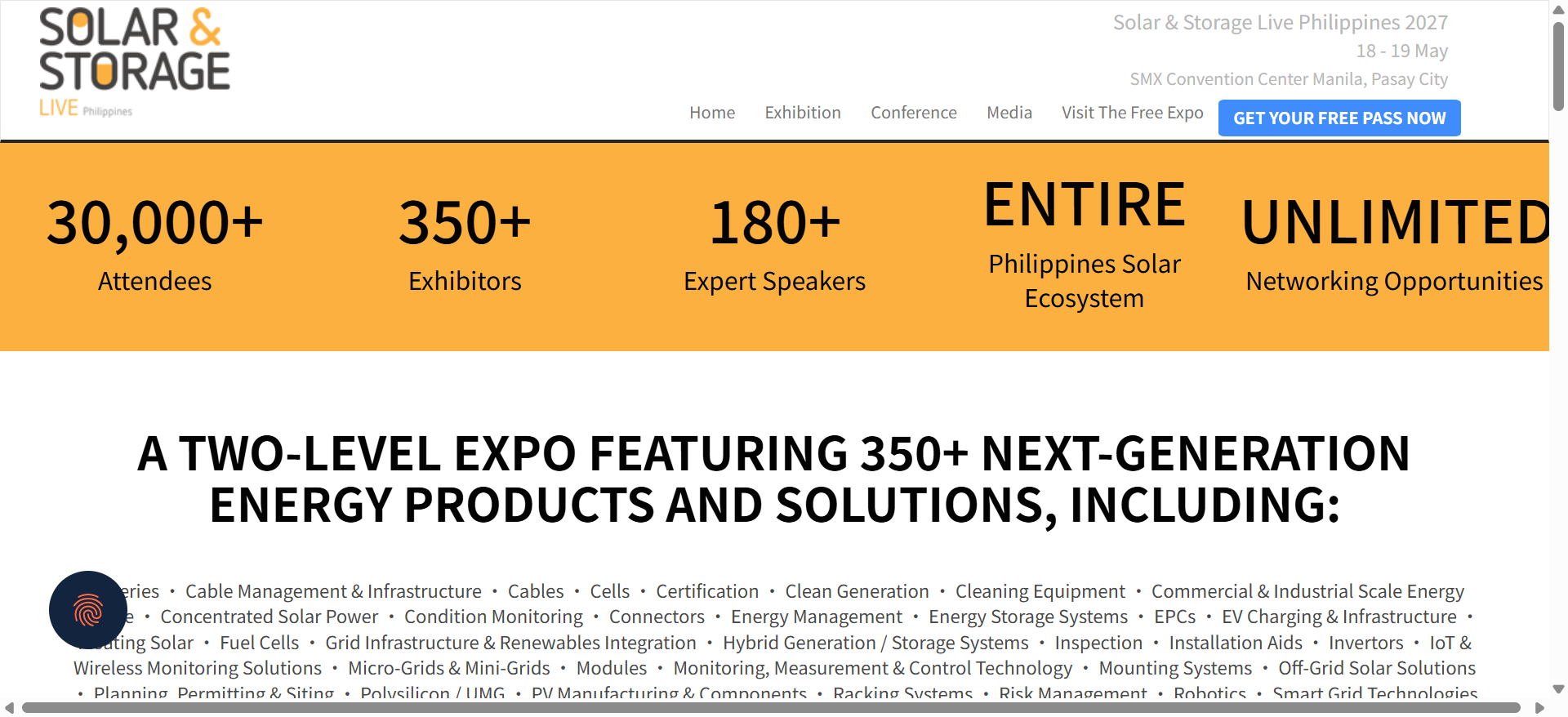
Task: Click the 'EPCs' entry
Action: tap(1174, 617)
